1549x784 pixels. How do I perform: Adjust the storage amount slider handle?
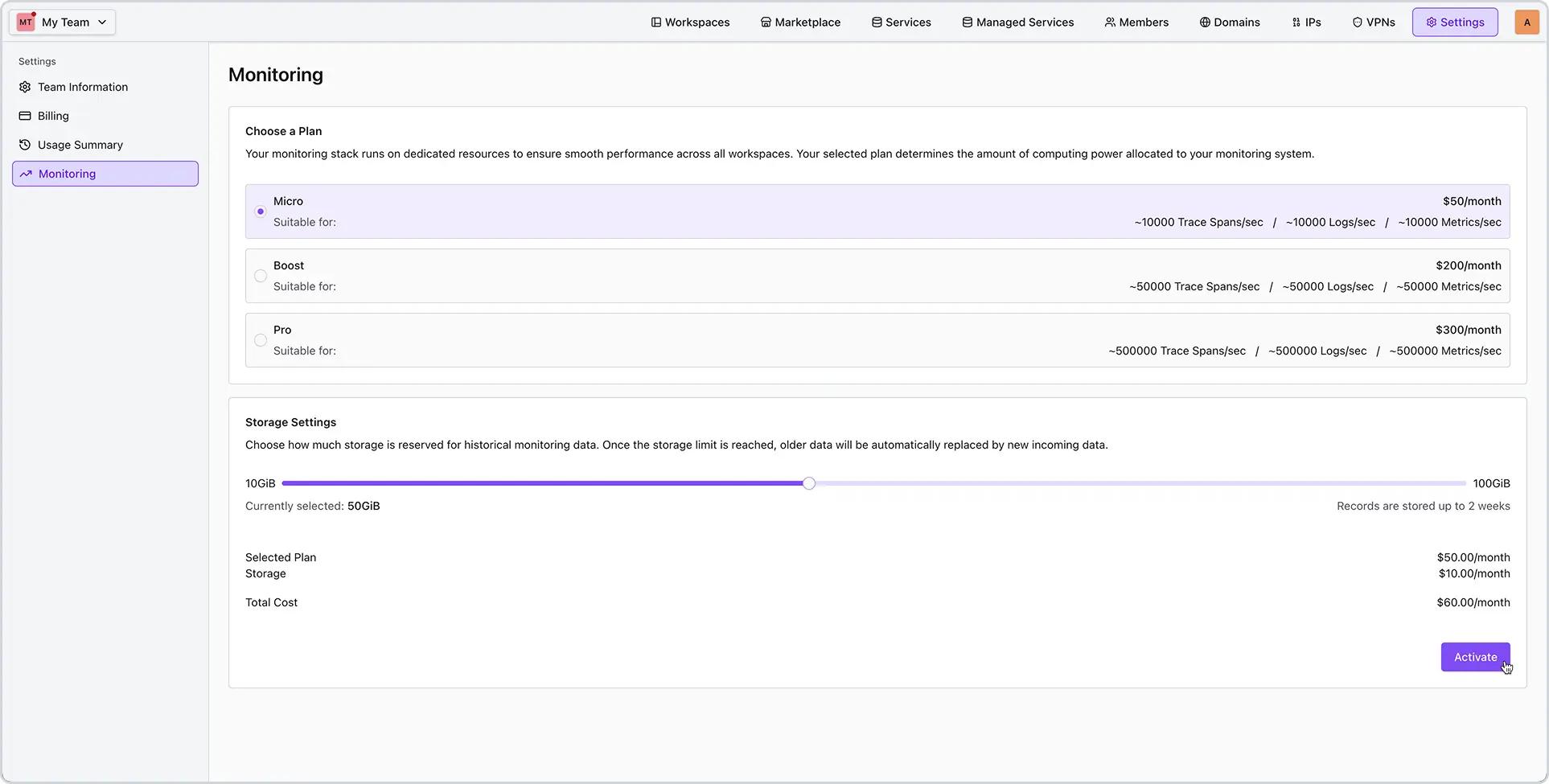coord(809,482)
